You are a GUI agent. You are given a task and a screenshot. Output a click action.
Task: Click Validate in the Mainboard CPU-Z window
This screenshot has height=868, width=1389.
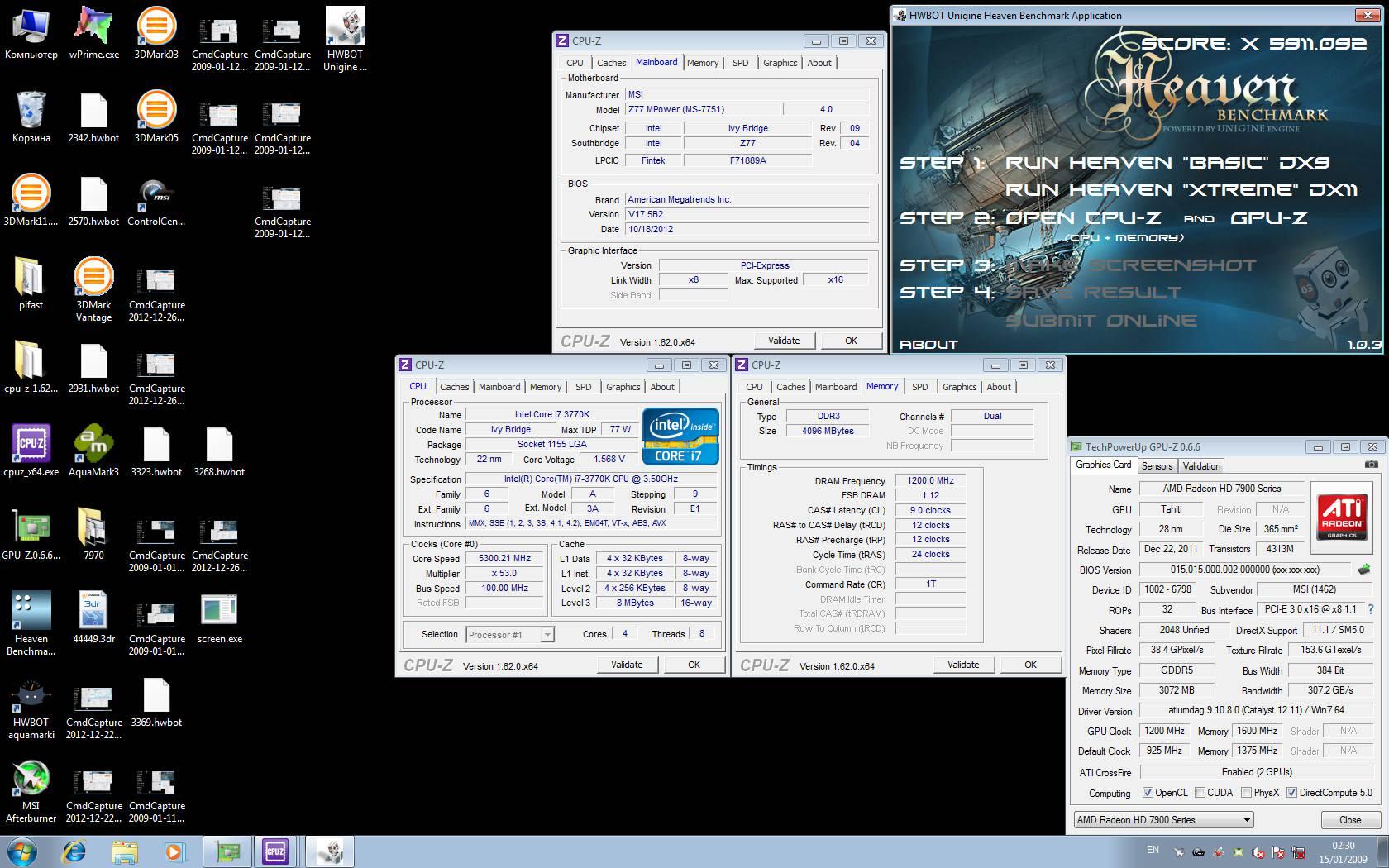coord(784,341)
